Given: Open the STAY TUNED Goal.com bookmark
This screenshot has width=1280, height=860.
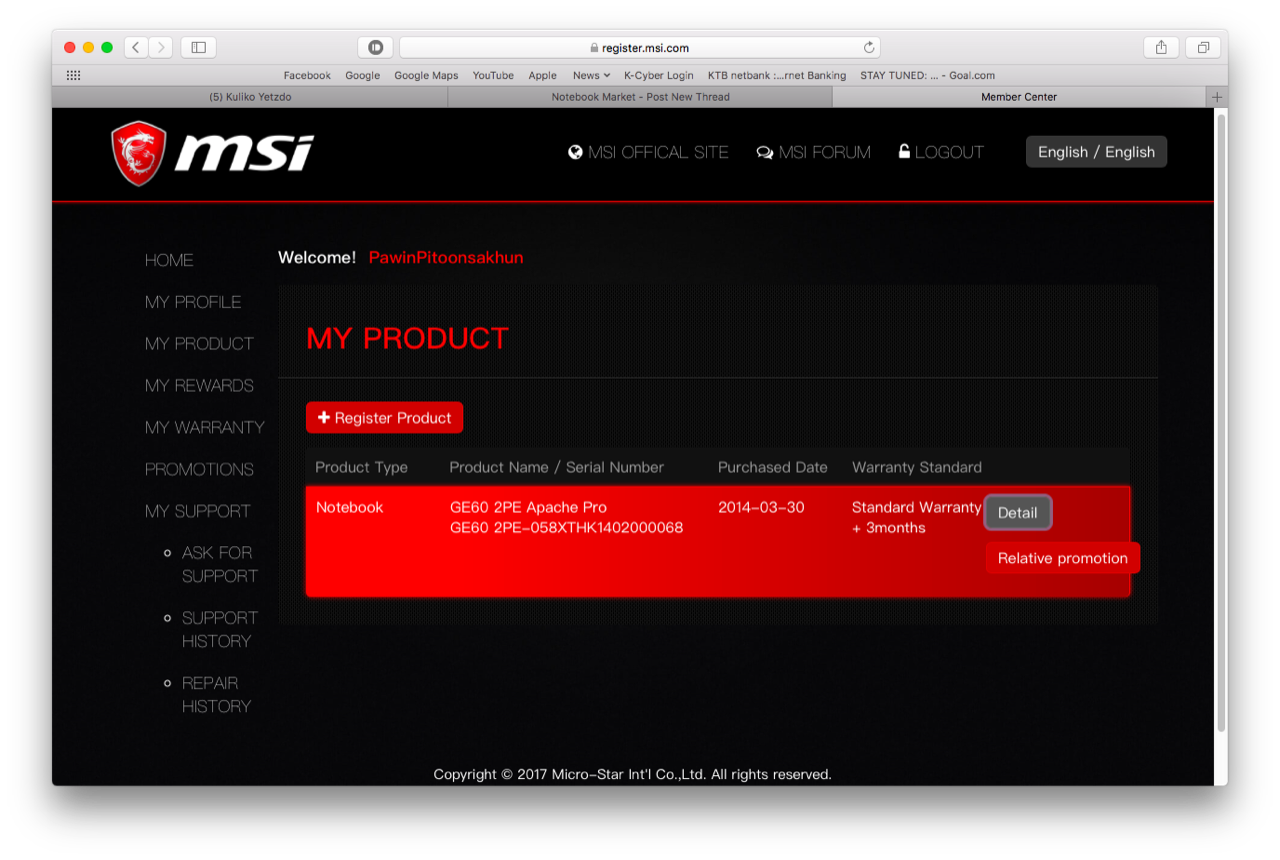Looking at the screenshot, I should 927,75.
